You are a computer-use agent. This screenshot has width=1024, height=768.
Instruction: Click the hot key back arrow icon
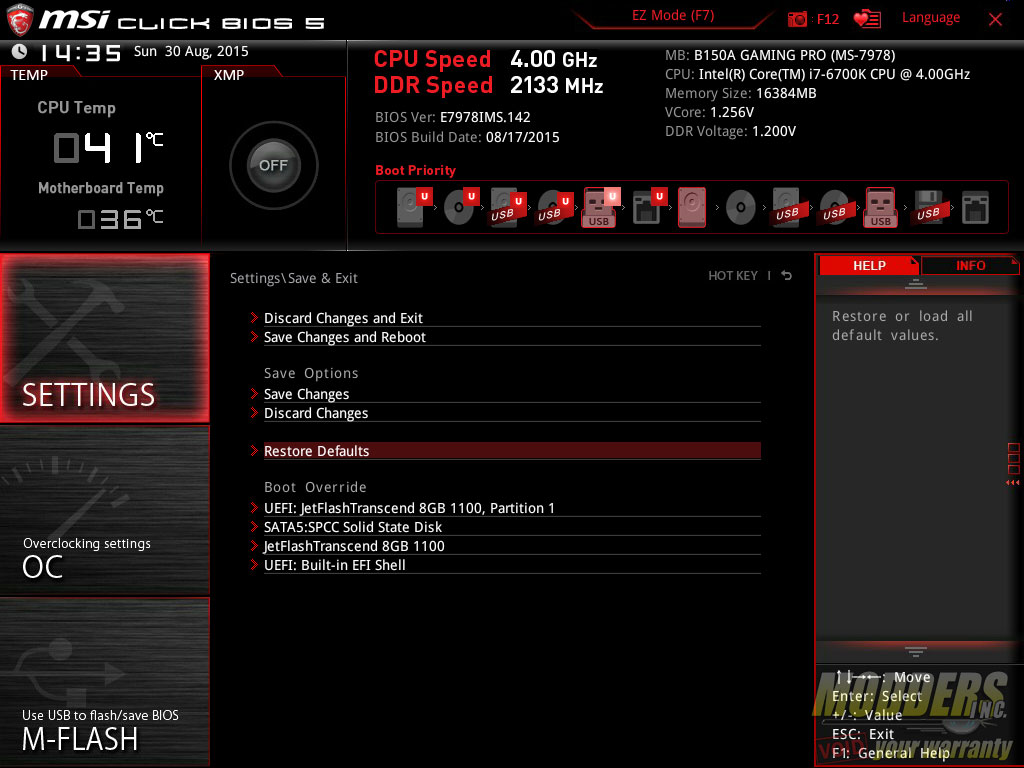point(787,276)
